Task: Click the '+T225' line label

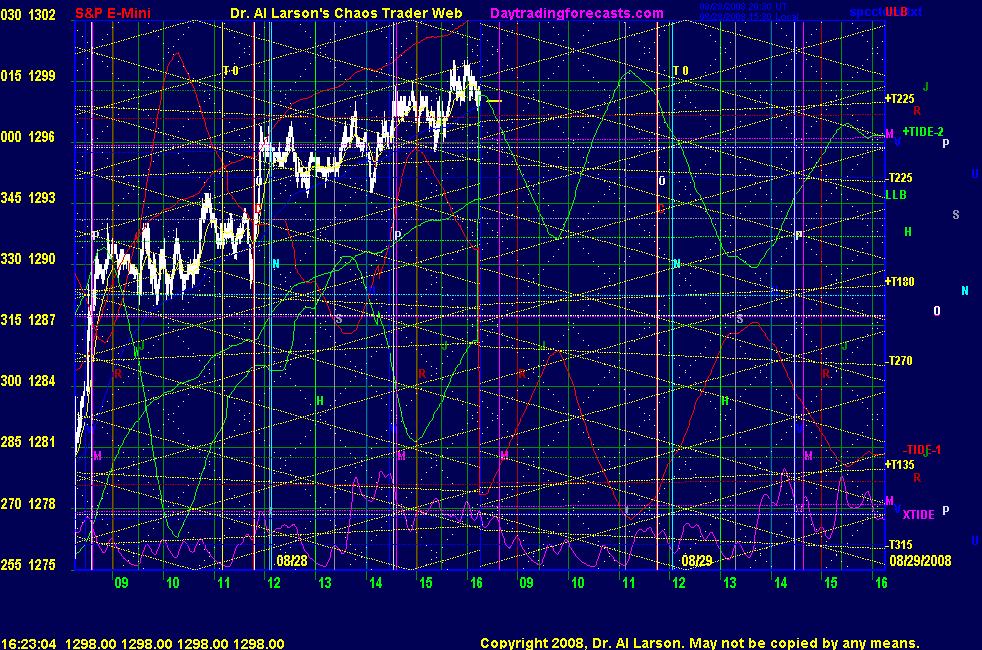Action: pos(899,99)
